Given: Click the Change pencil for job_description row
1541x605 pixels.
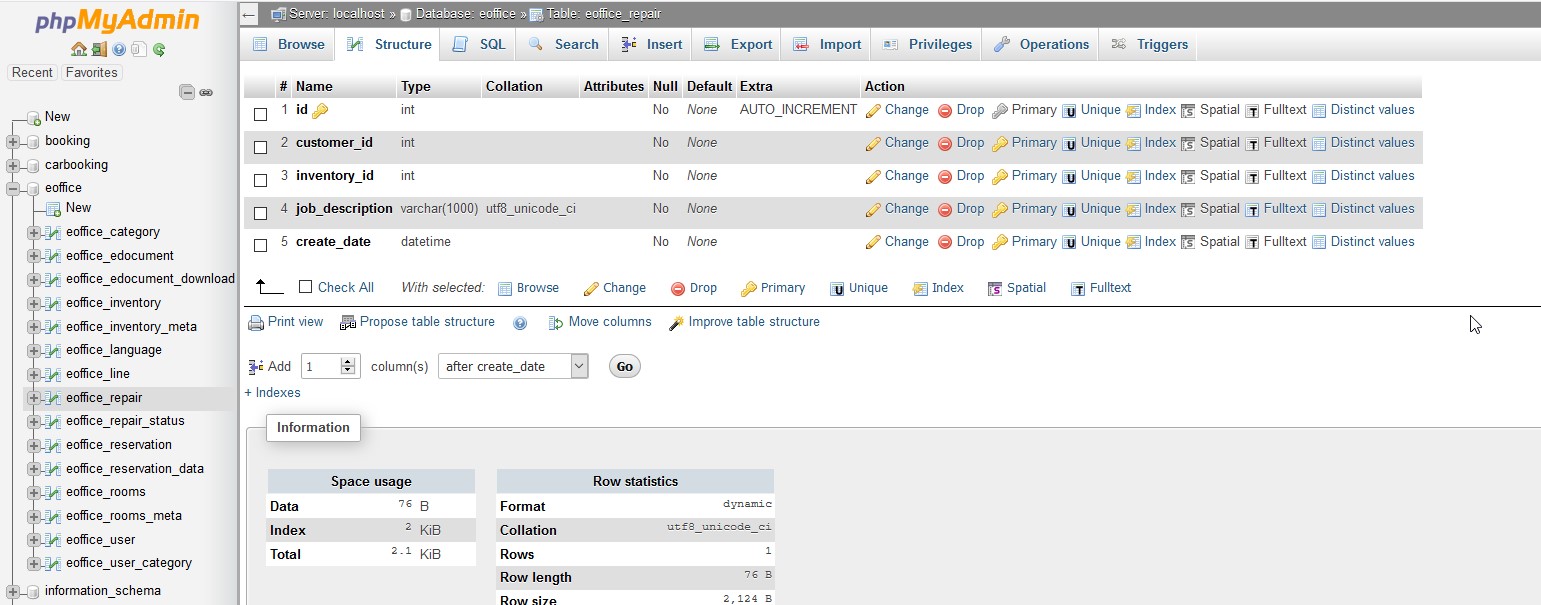Looking at the screenshot, I should click(873, 209).
